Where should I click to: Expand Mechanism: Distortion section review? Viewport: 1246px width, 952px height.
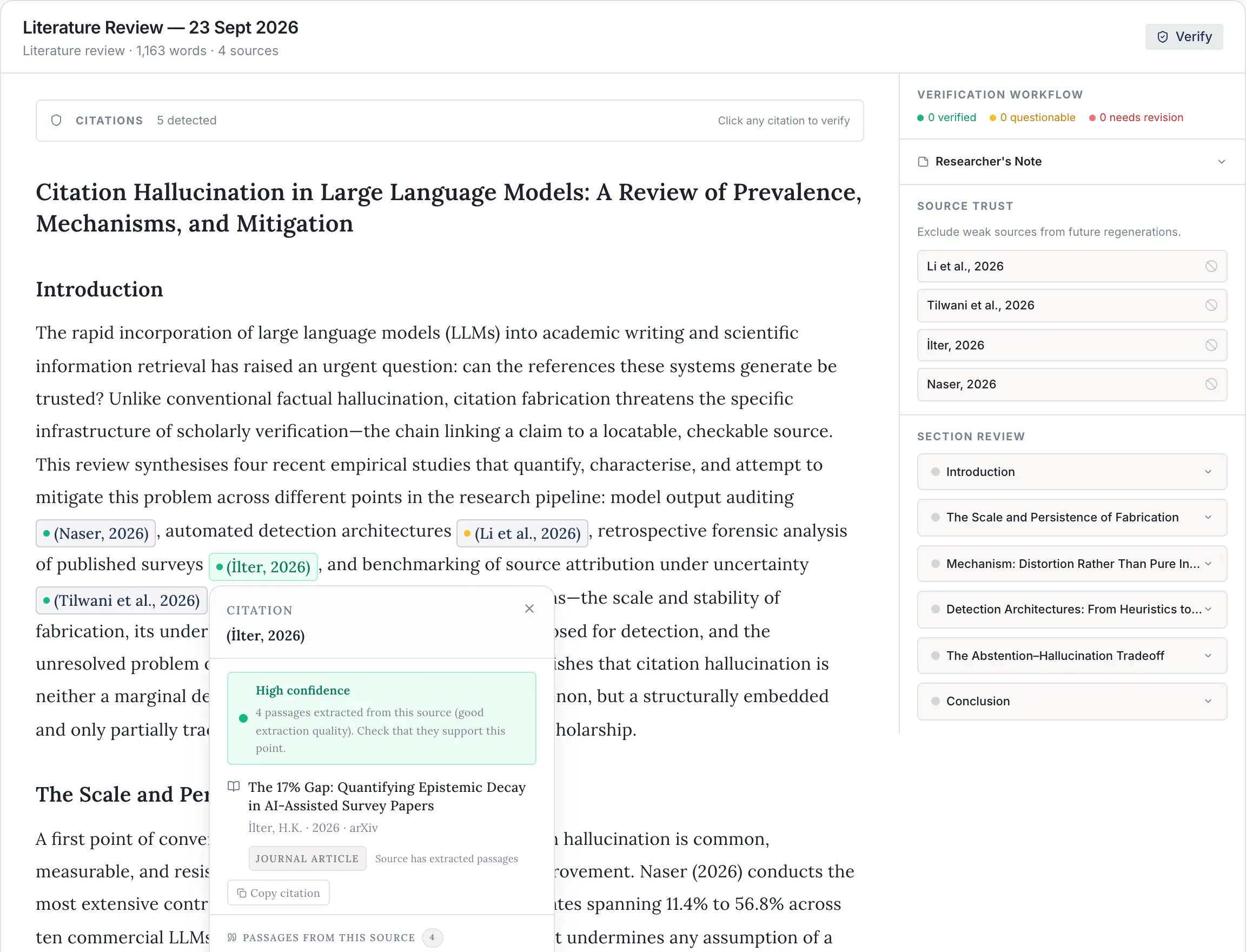pos(1071,564)
